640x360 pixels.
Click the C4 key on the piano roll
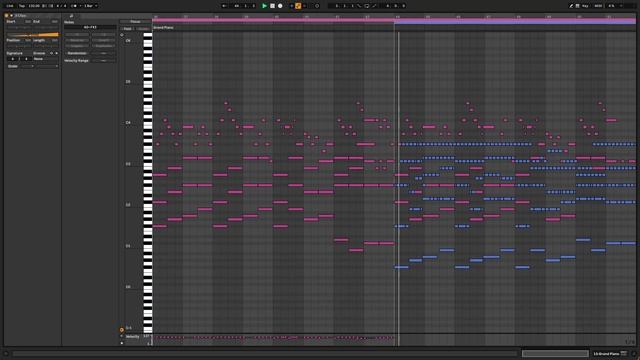tap(148, 122)
